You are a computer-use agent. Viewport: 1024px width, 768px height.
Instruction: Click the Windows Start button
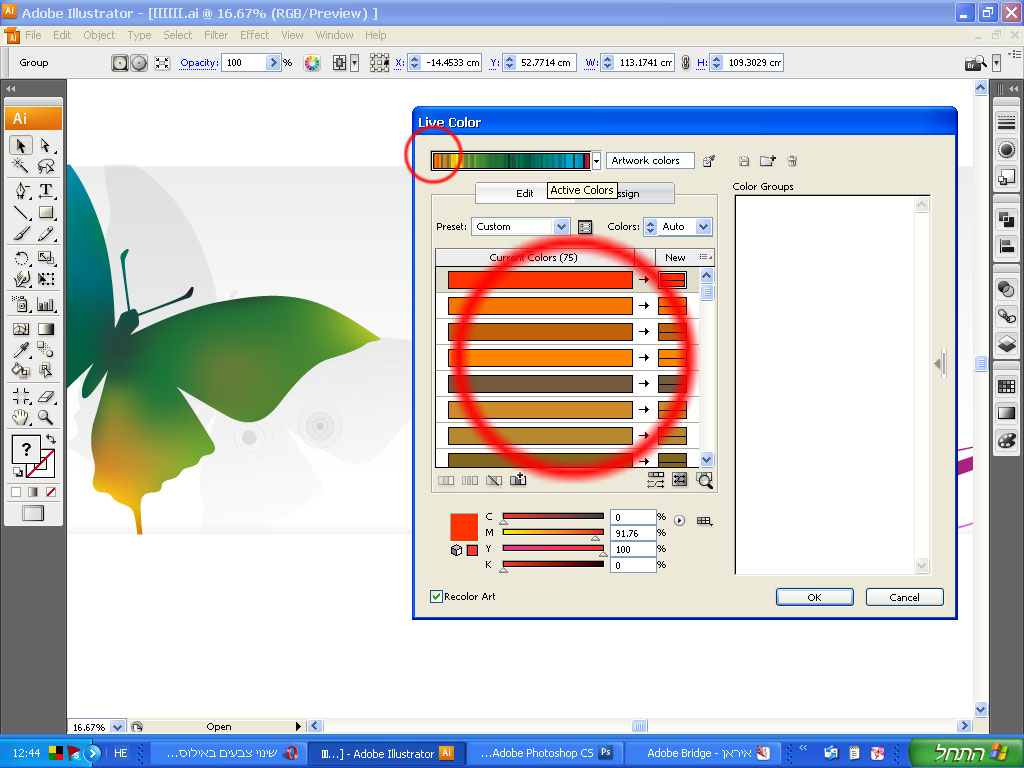coord(966,752)
